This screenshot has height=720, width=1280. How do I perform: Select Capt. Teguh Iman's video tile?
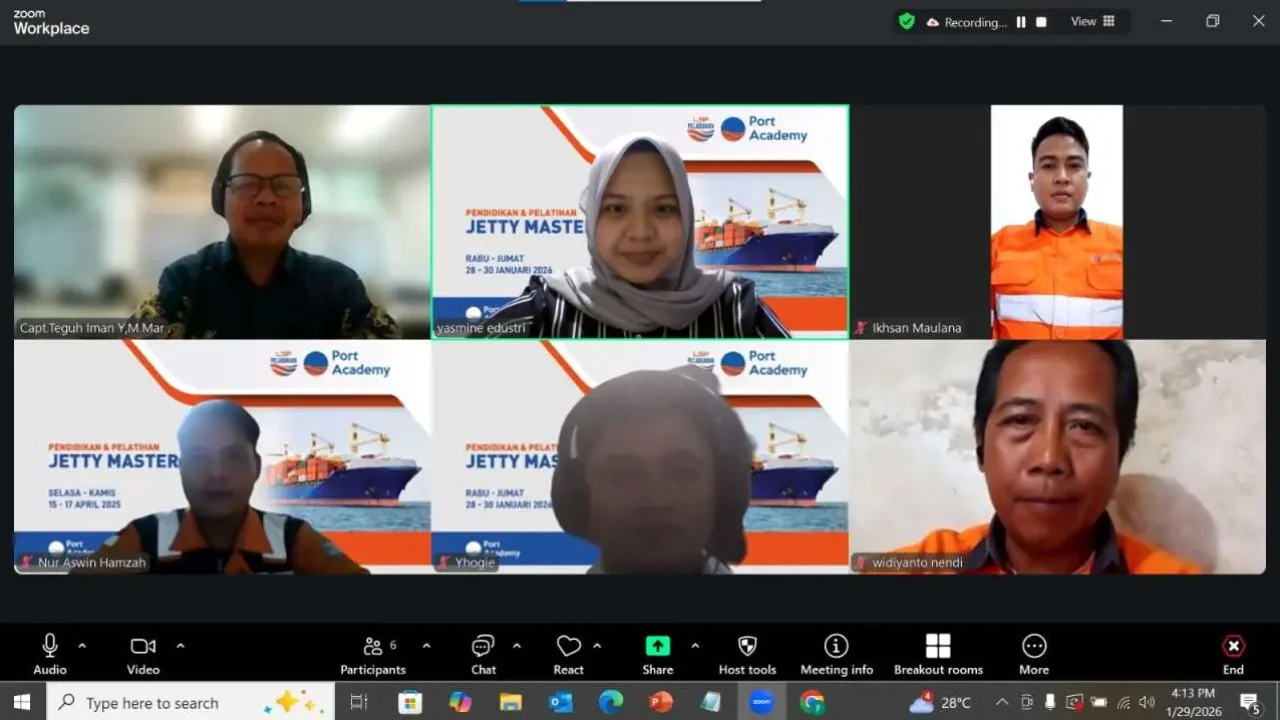click(222, 222)
